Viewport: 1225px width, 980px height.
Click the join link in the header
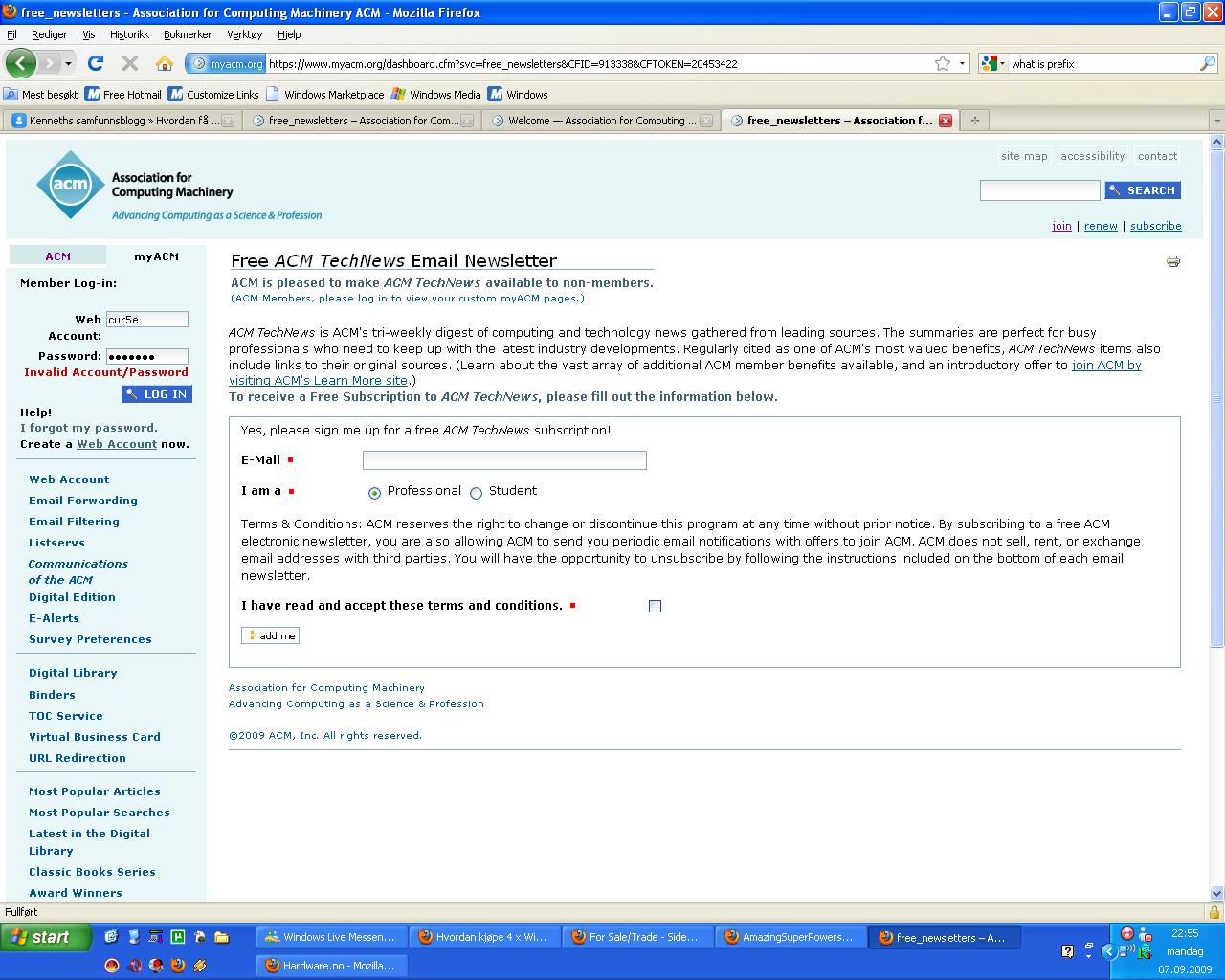pyautogui.click(x=1061, y=226)
